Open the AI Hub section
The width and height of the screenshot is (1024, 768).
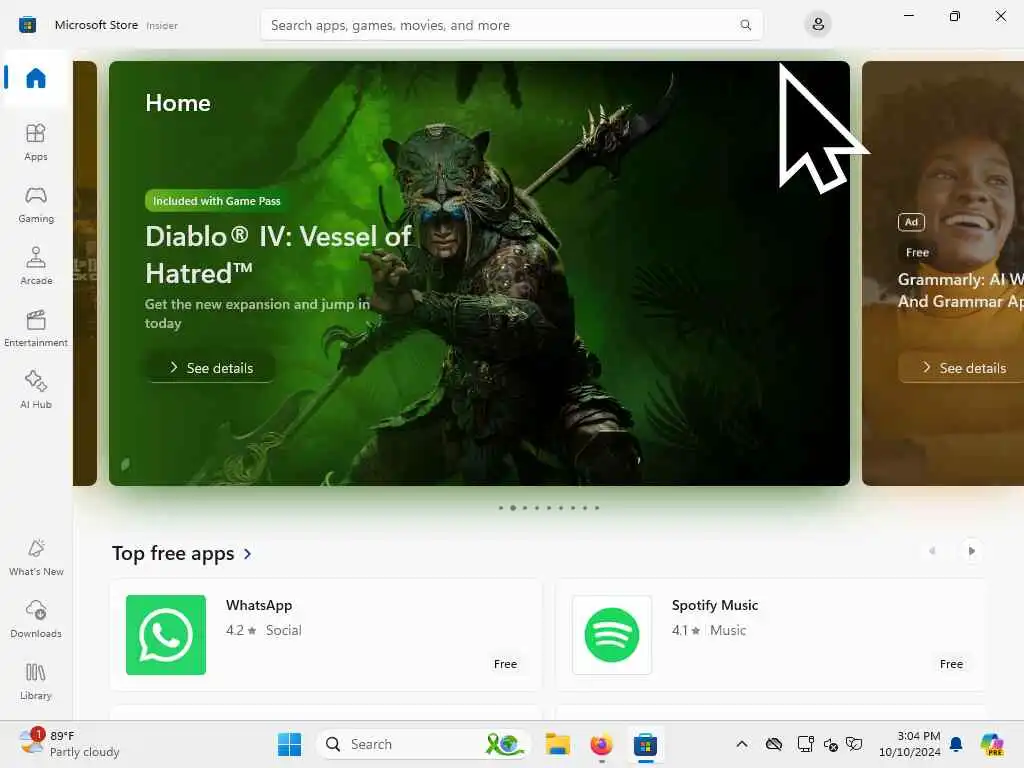(x=36, y=391)
